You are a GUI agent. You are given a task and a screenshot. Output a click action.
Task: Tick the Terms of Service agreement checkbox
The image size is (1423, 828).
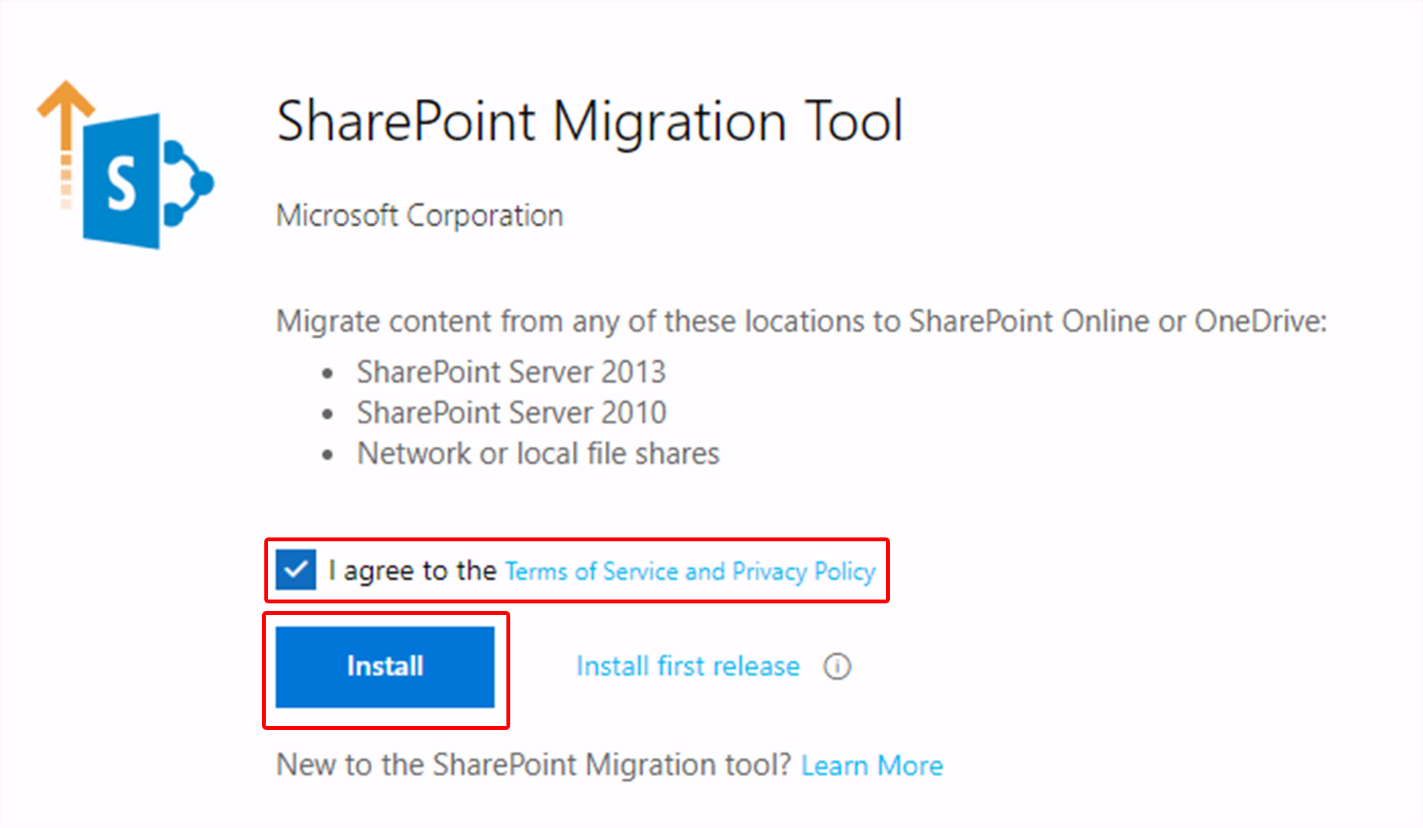pos(296,571)
